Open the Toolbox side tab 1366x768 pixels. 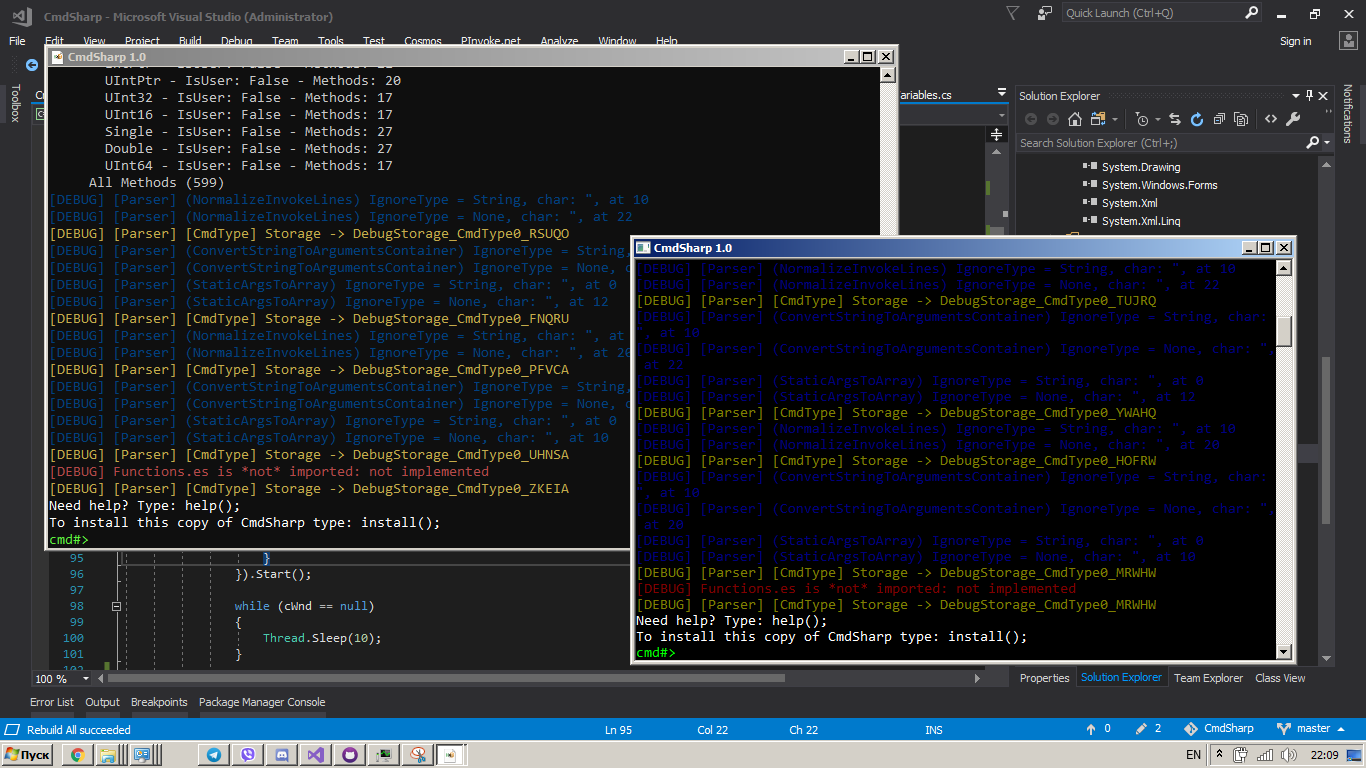coord(15,103)
